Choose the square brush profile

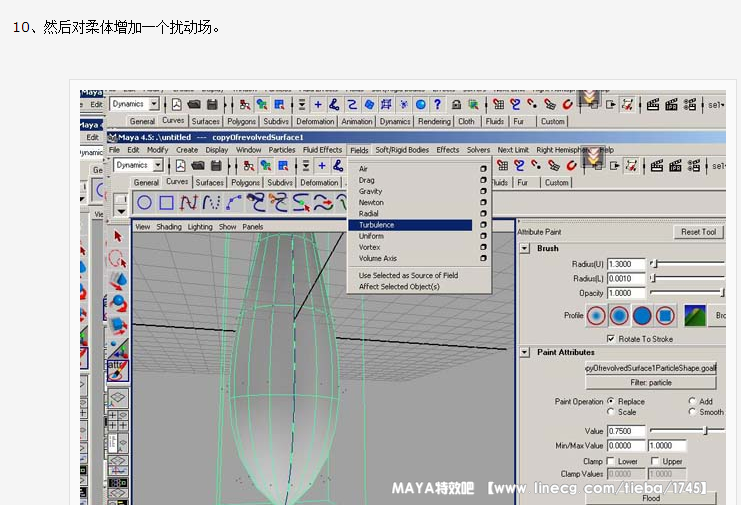click(665, 316)
